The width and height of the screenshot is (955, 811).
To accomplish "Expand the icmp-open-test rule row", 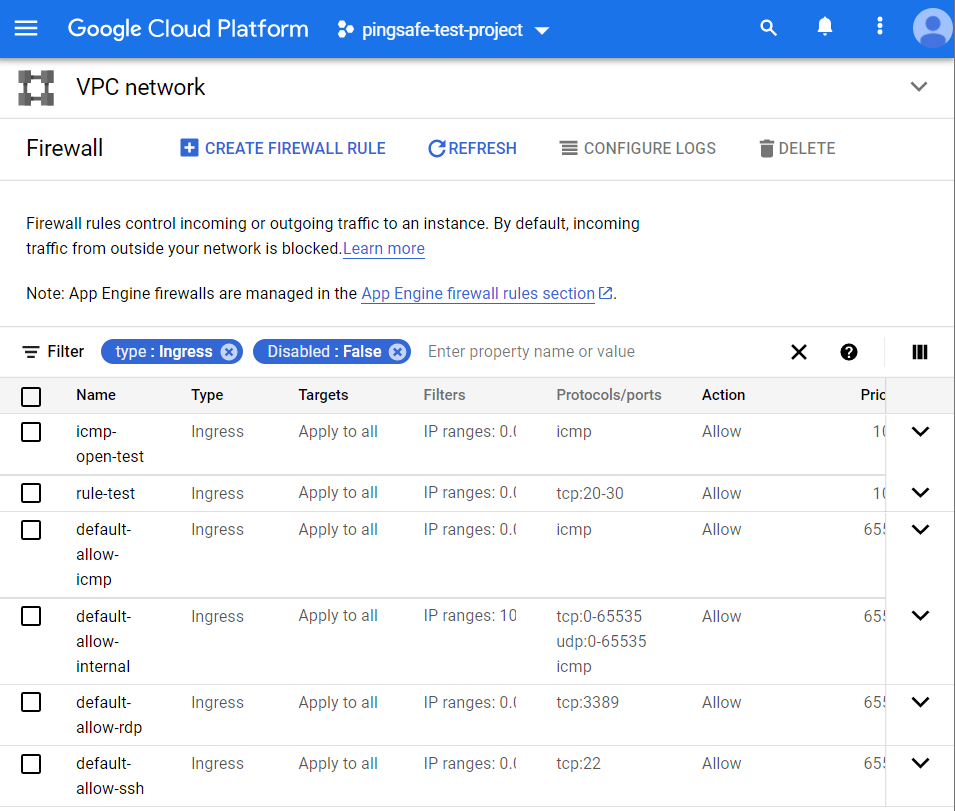I will pos(920,432).
